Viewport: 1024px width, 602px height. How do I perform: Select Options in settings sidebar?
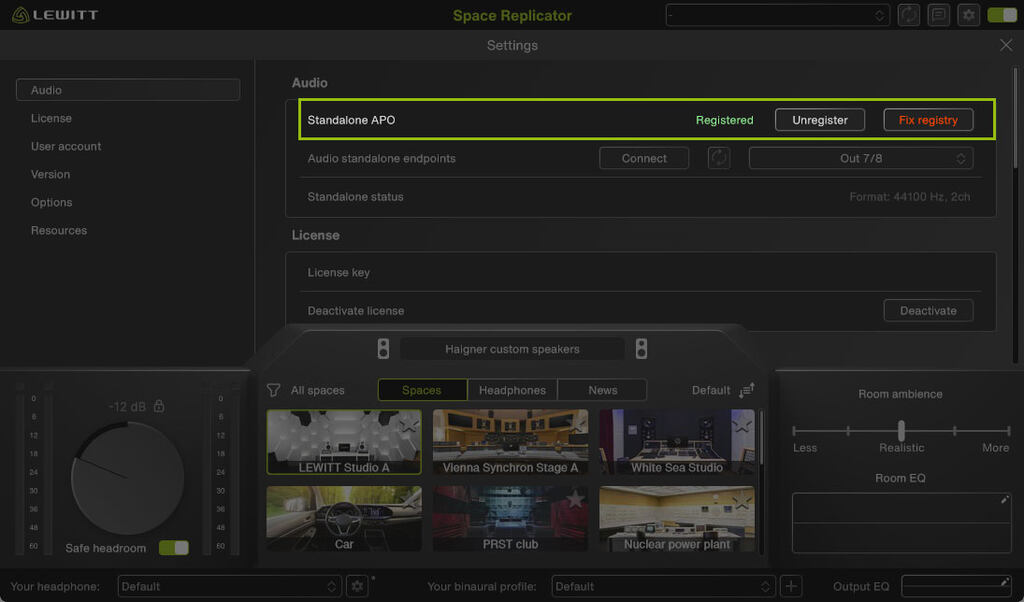click(x=52, y=202)
